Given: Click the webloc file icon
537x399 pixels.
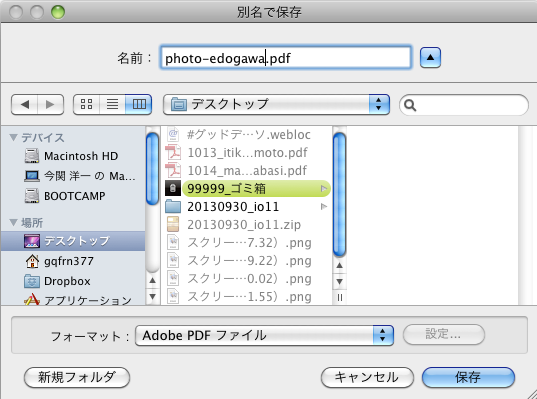Looking at the screenshot, I should pos(173,134).
